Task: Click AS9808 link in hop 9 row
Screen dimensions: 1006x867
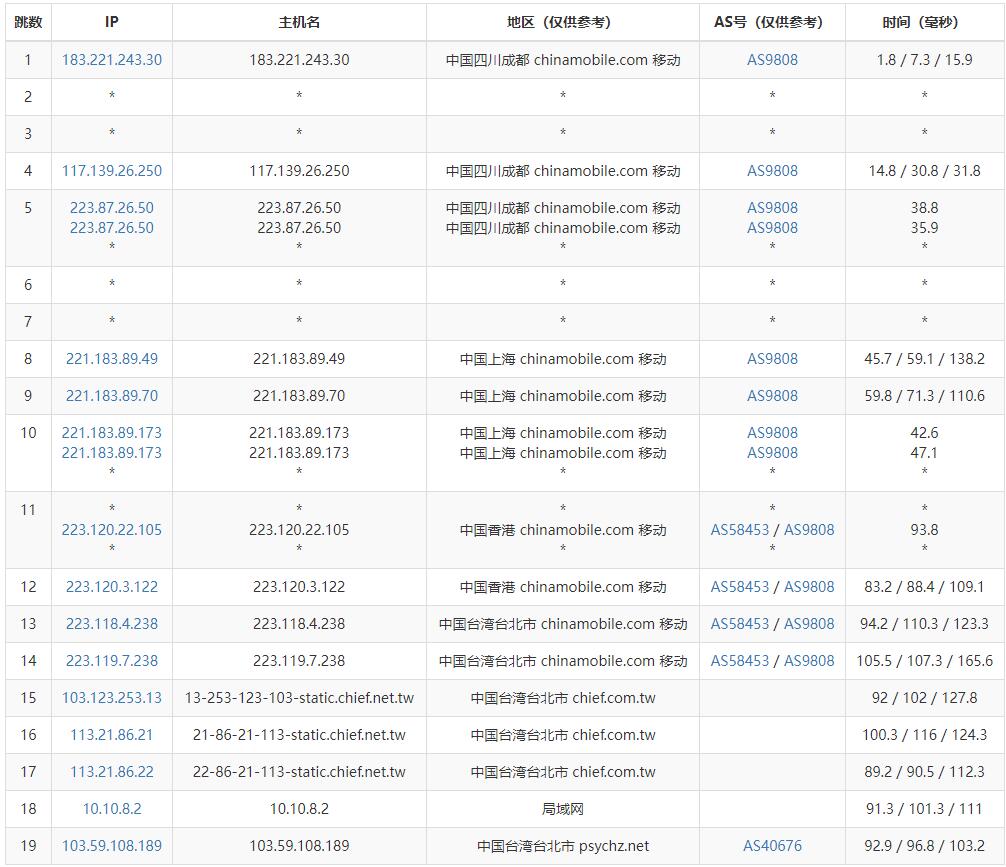Action: (x=772, y=396)
